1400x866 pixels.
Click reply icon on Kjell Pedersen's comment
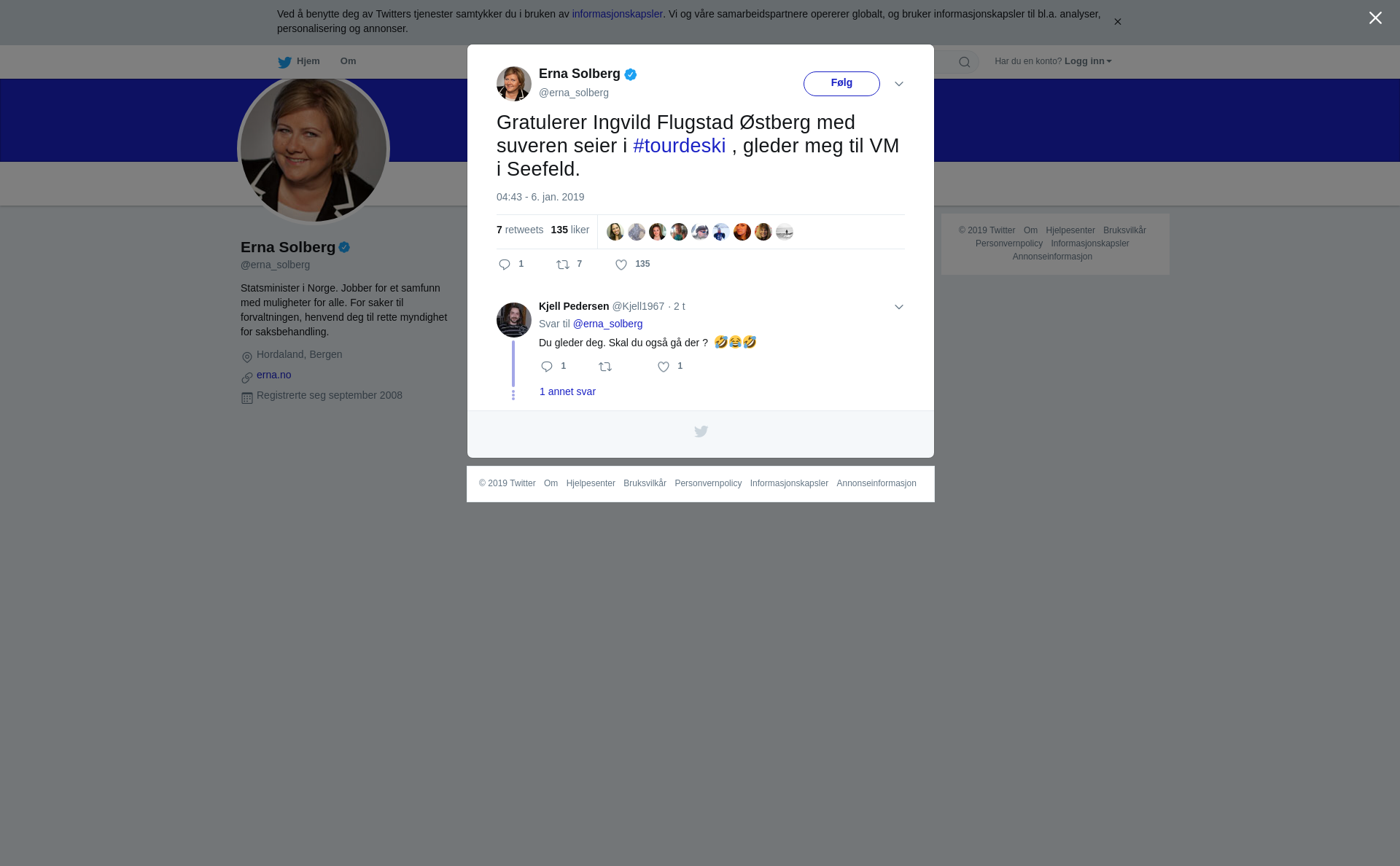coord(547,367)
